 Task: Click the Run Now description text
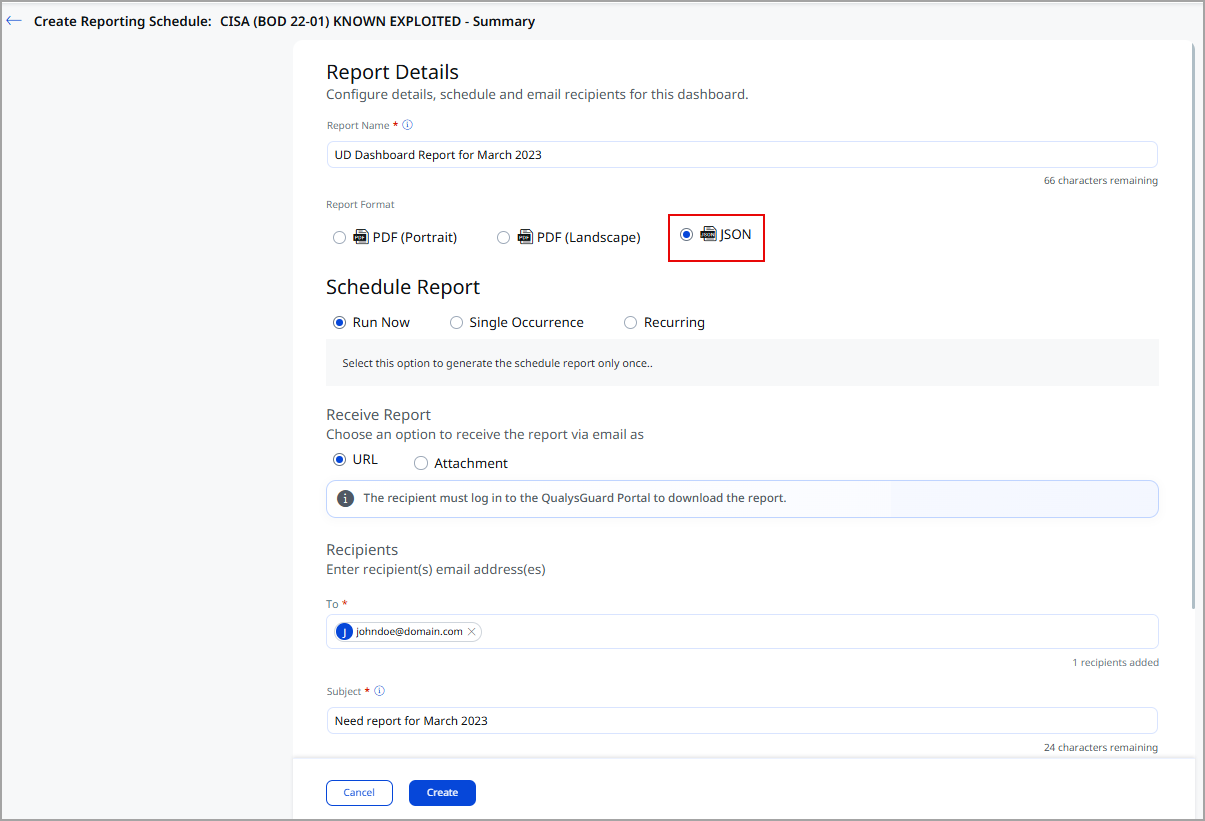497,363
